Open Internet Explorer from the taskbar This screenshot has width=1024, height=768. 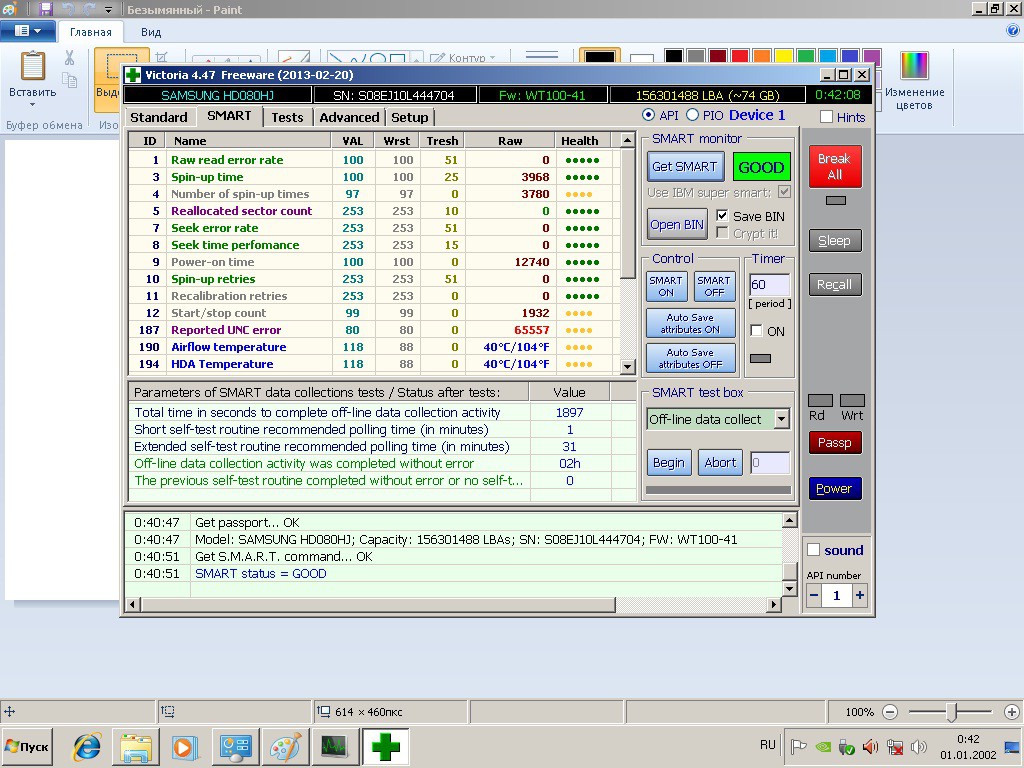[87, 746]
